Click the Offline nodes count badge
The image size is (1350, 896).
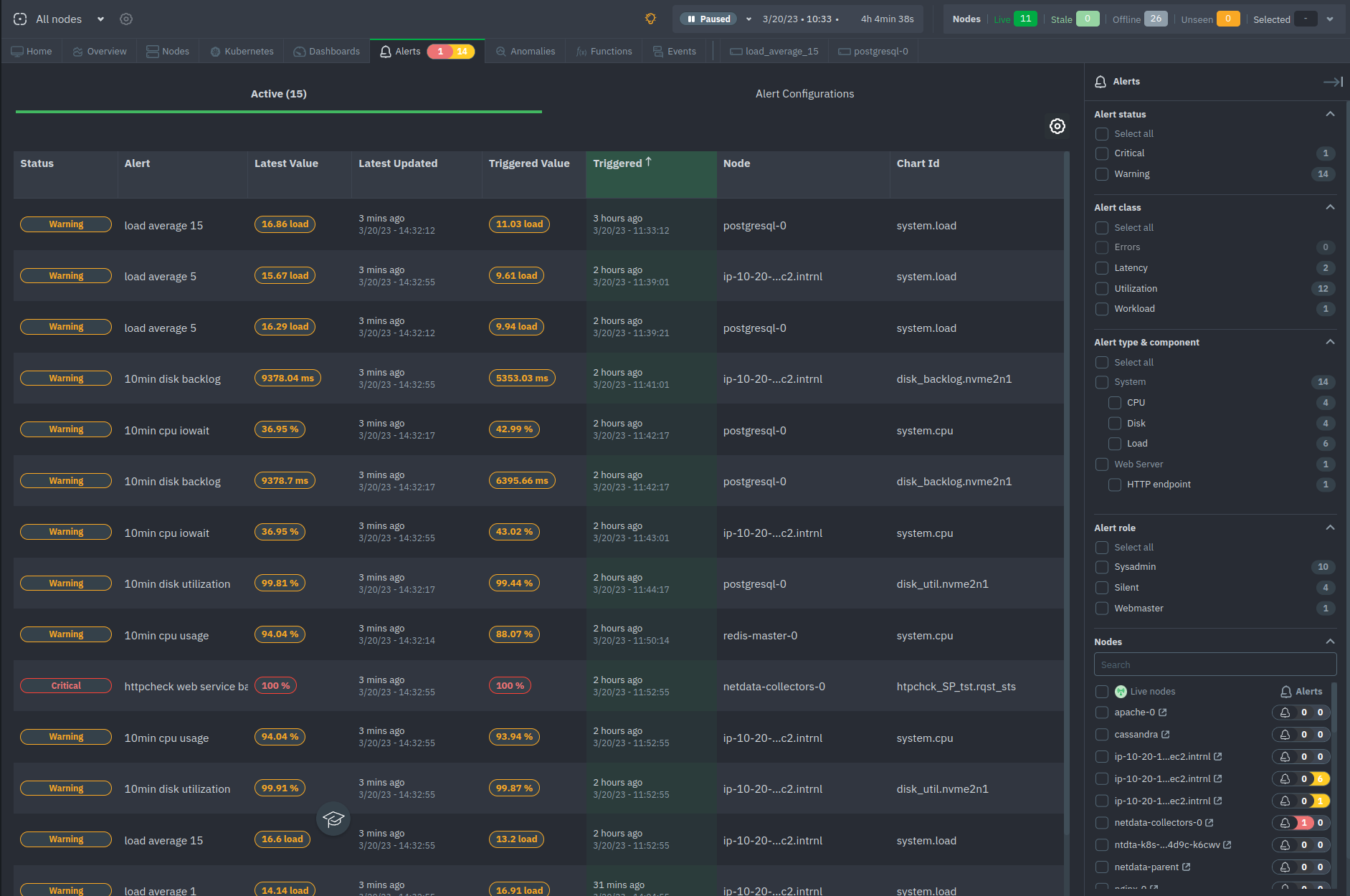coord(1156,19)
